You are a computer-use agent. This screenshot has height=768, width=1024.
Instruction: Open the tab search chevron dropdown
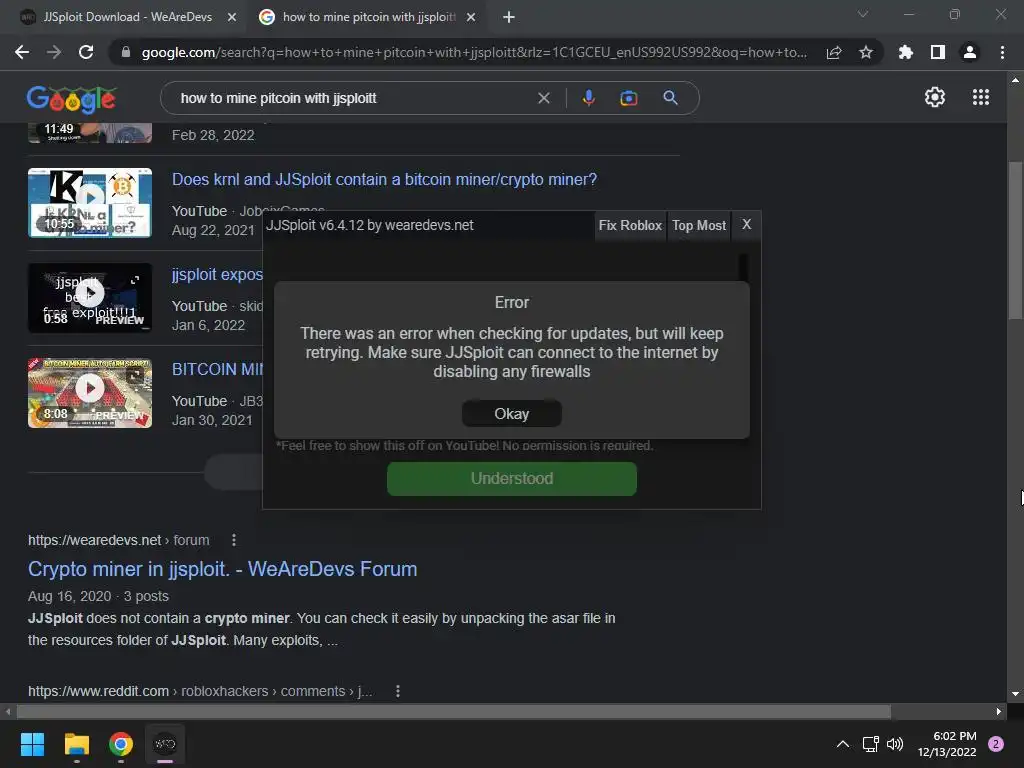(x=863, y=14)
